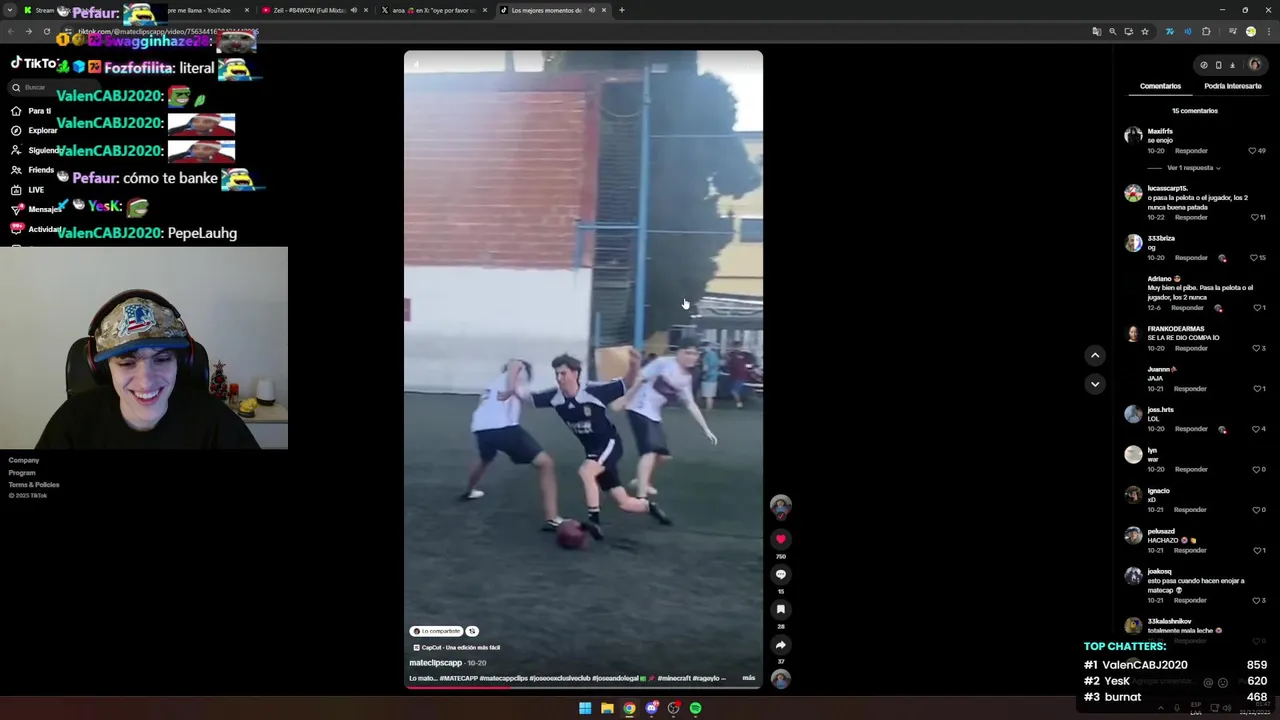The image size is (1280, 720).
Task: Open Spotify from the taskbar
Action: [x=695, y=708]
